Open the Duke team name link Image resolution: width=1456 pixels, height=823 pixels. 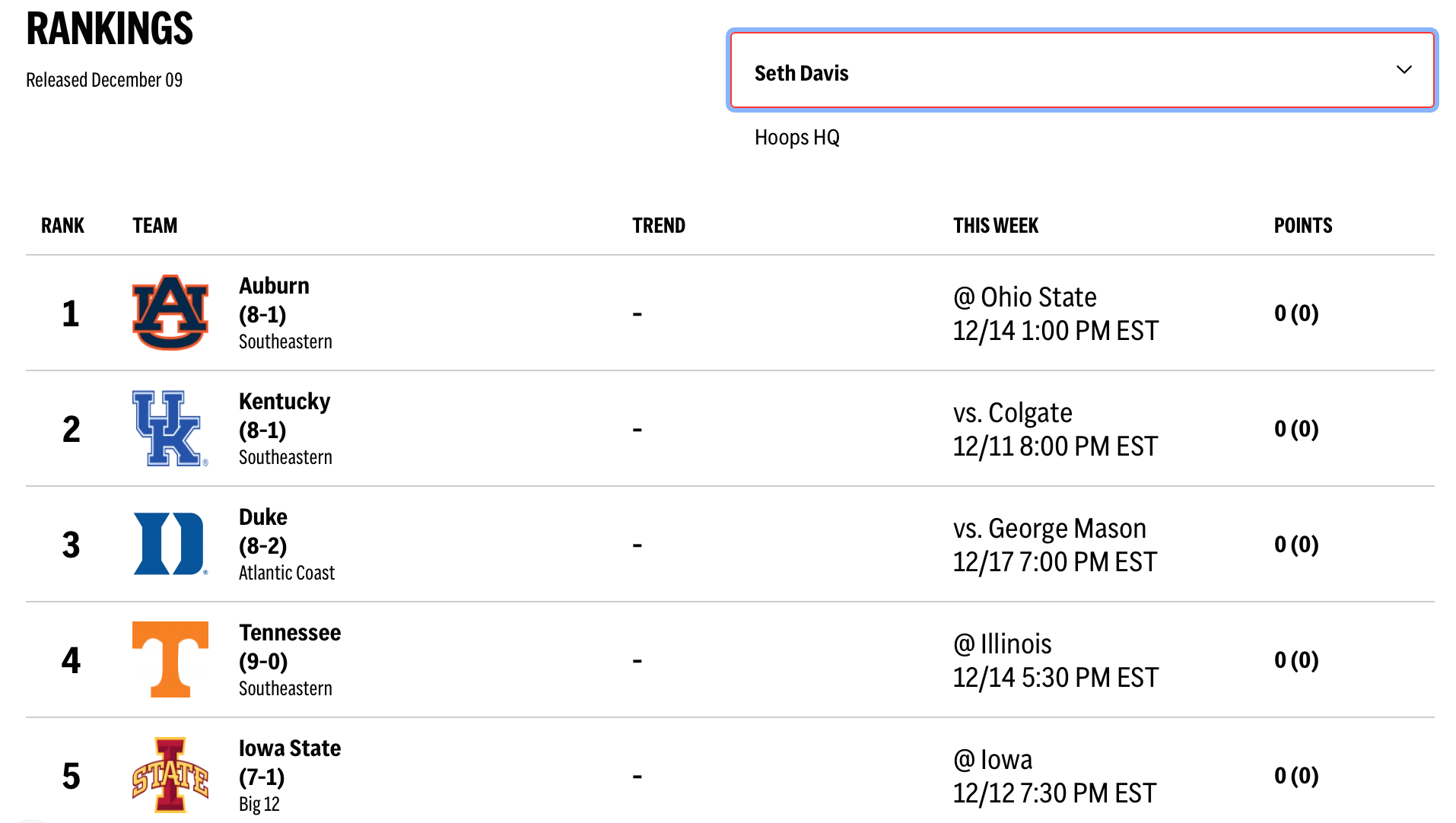point(262,517)
